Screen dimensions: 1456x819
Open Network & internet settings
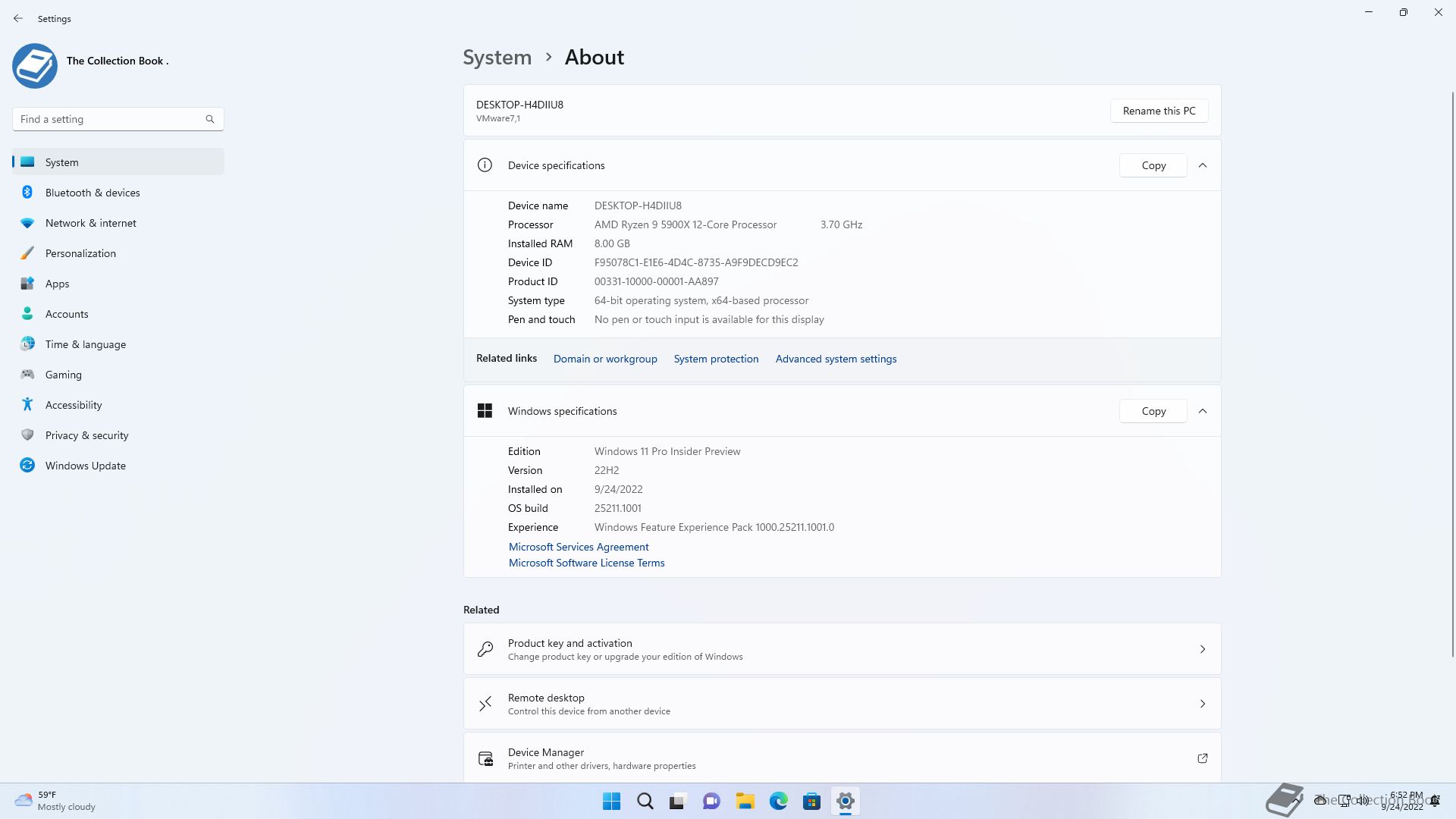pyautogui.click(x=118, y=223)
